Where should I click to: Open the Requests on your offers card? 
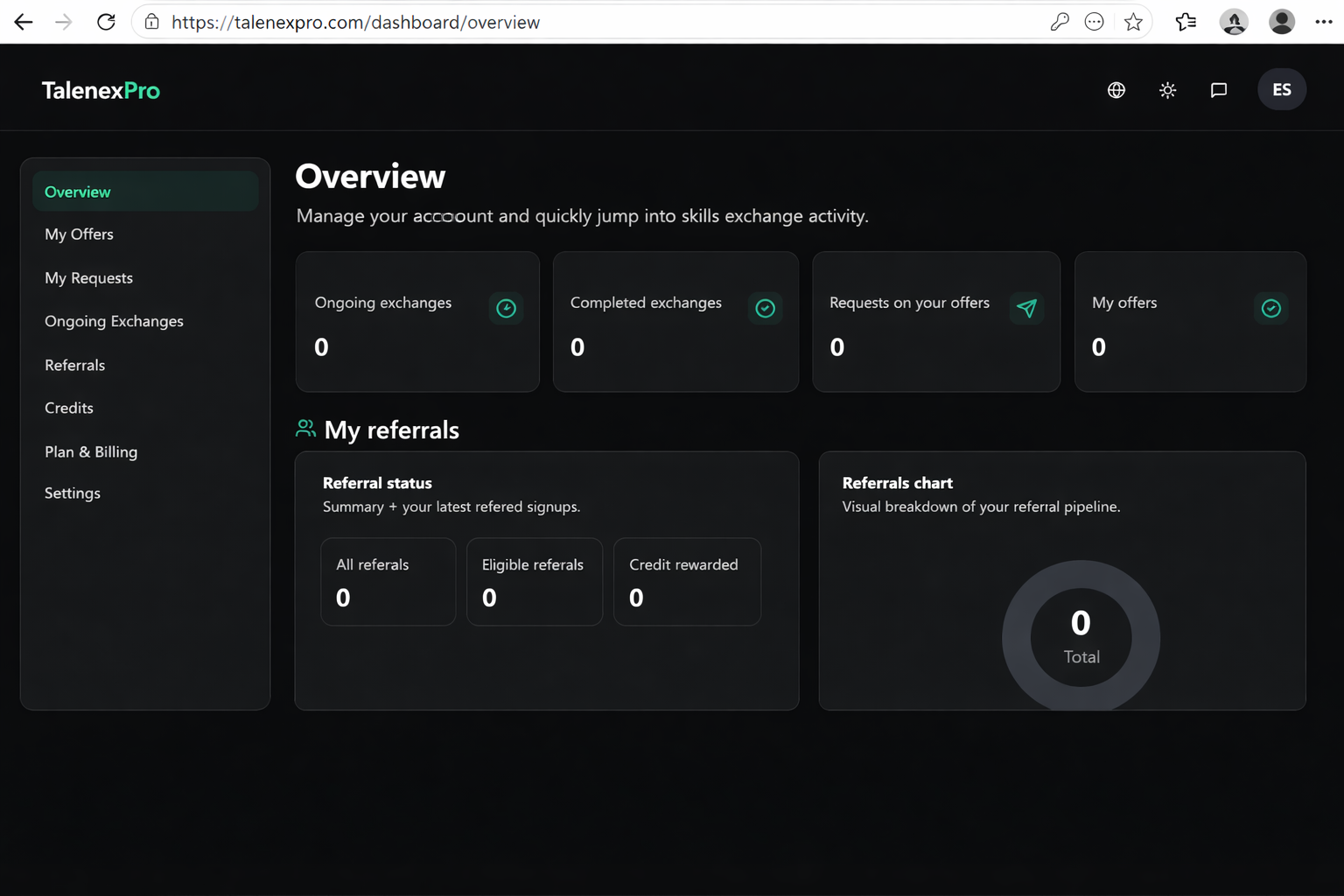(x=936, y=322)
